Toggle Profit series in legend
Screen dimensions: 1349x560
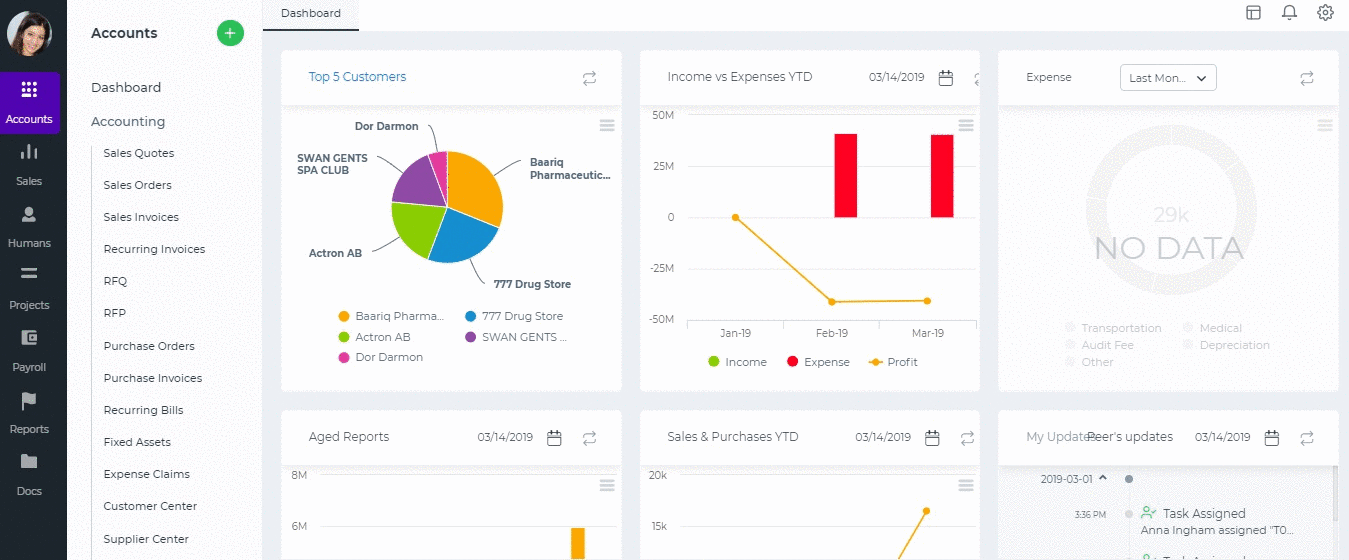893,362
